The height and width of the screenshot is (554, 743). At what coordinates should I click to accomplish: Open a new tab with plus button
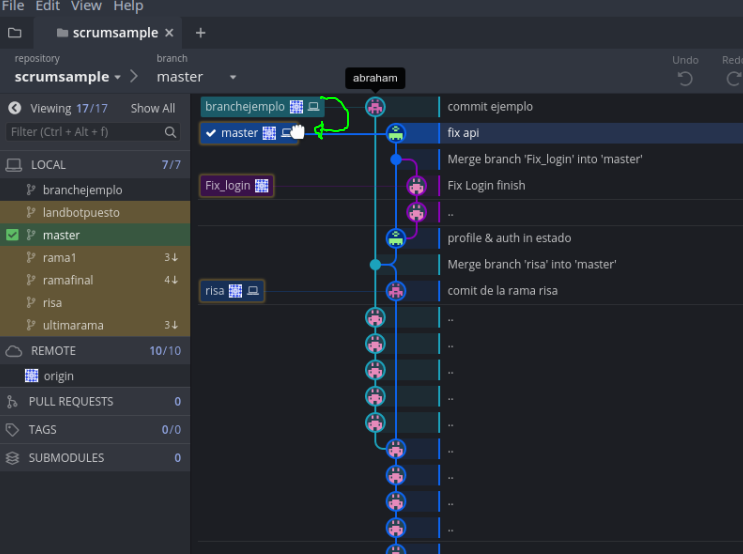click(x=200, y=33)
